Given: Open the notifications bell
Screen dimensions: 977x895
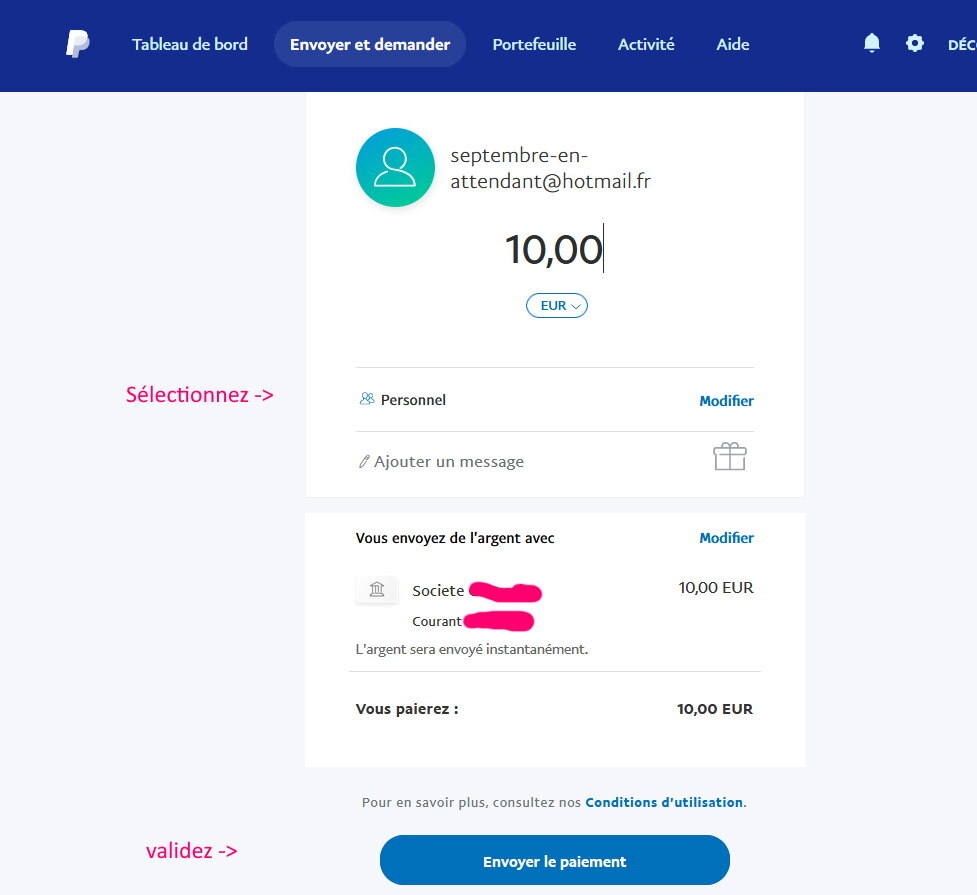Looking at the screenshot, I should coord(872,43).
